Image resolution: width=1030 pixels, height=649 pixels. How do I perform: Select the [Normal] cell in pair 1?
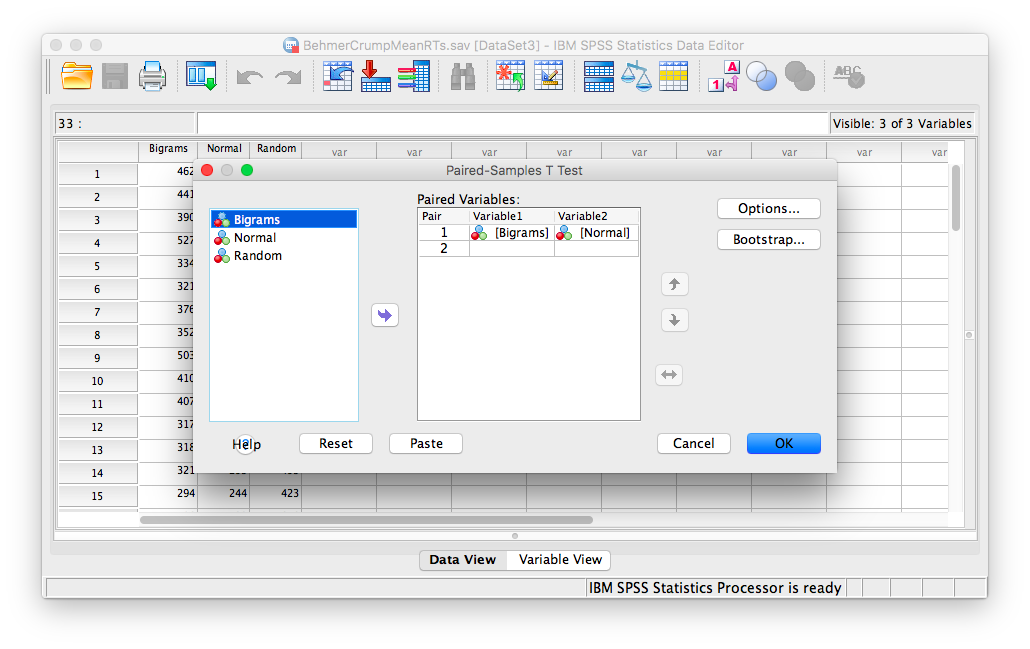click(596, 233)
